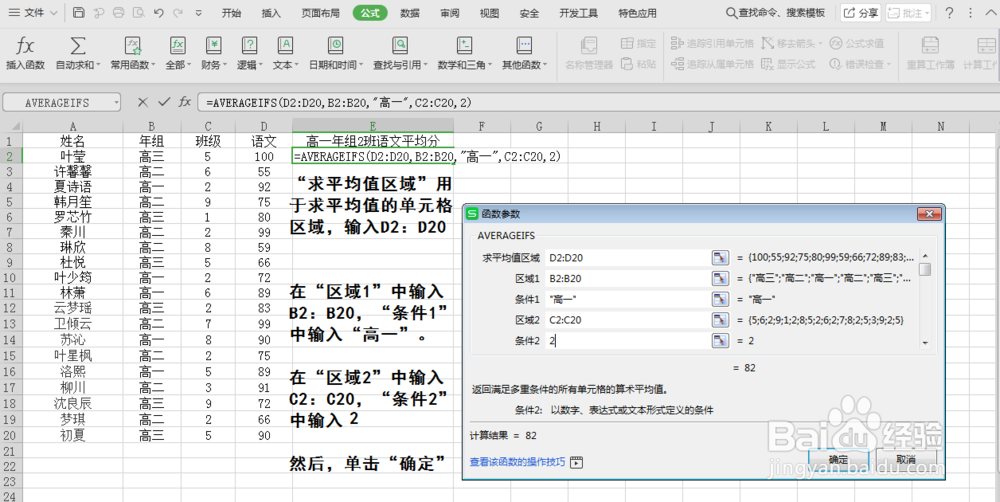Click range selector icon for 条件2
Image resolution: width=1000 pixels, height=502 pixels.
tap(720, 341)
